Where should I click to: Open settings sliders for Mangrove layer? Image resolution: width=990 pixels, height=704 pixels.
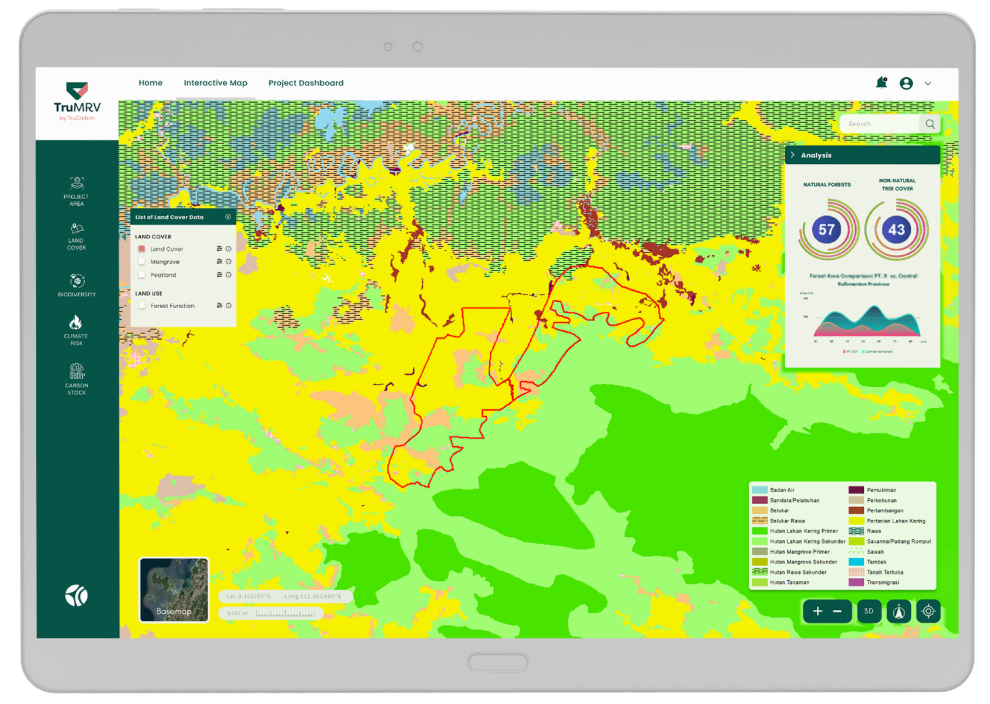(218, 262)
